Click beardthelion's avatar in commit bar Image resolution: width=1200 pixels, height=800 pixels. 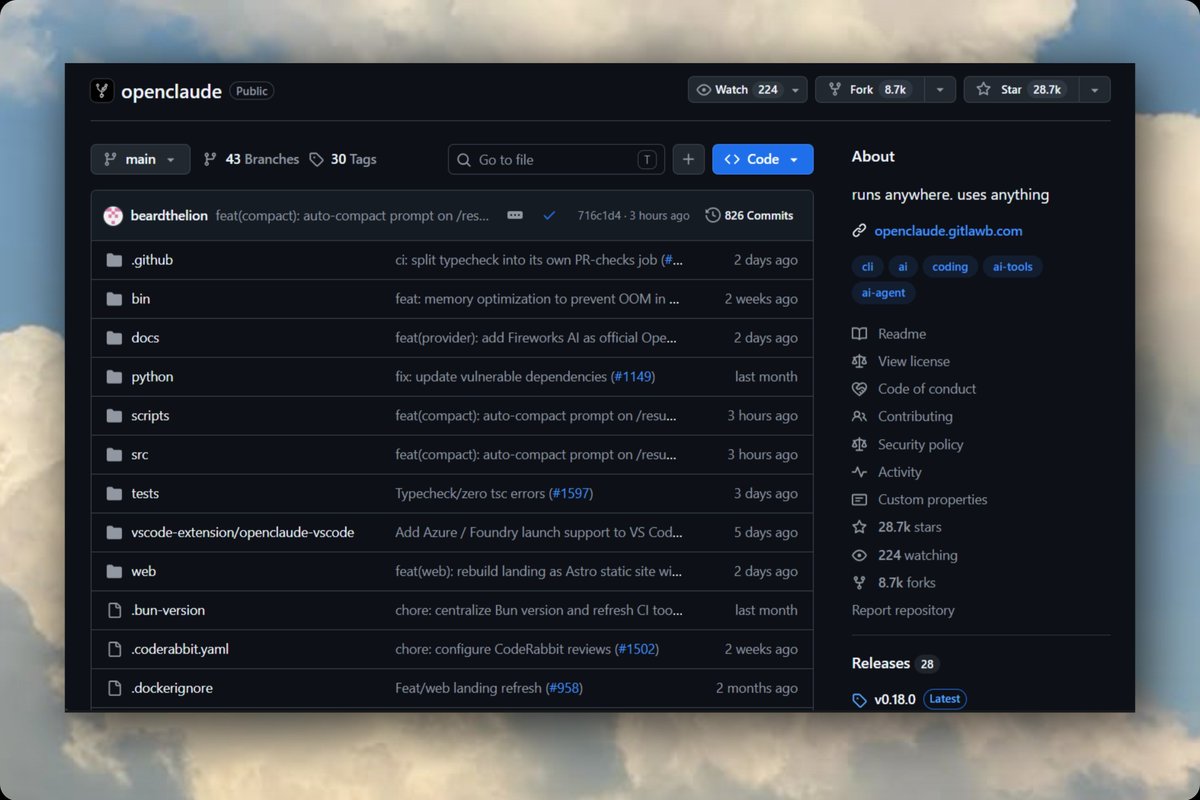click(114, 215)
